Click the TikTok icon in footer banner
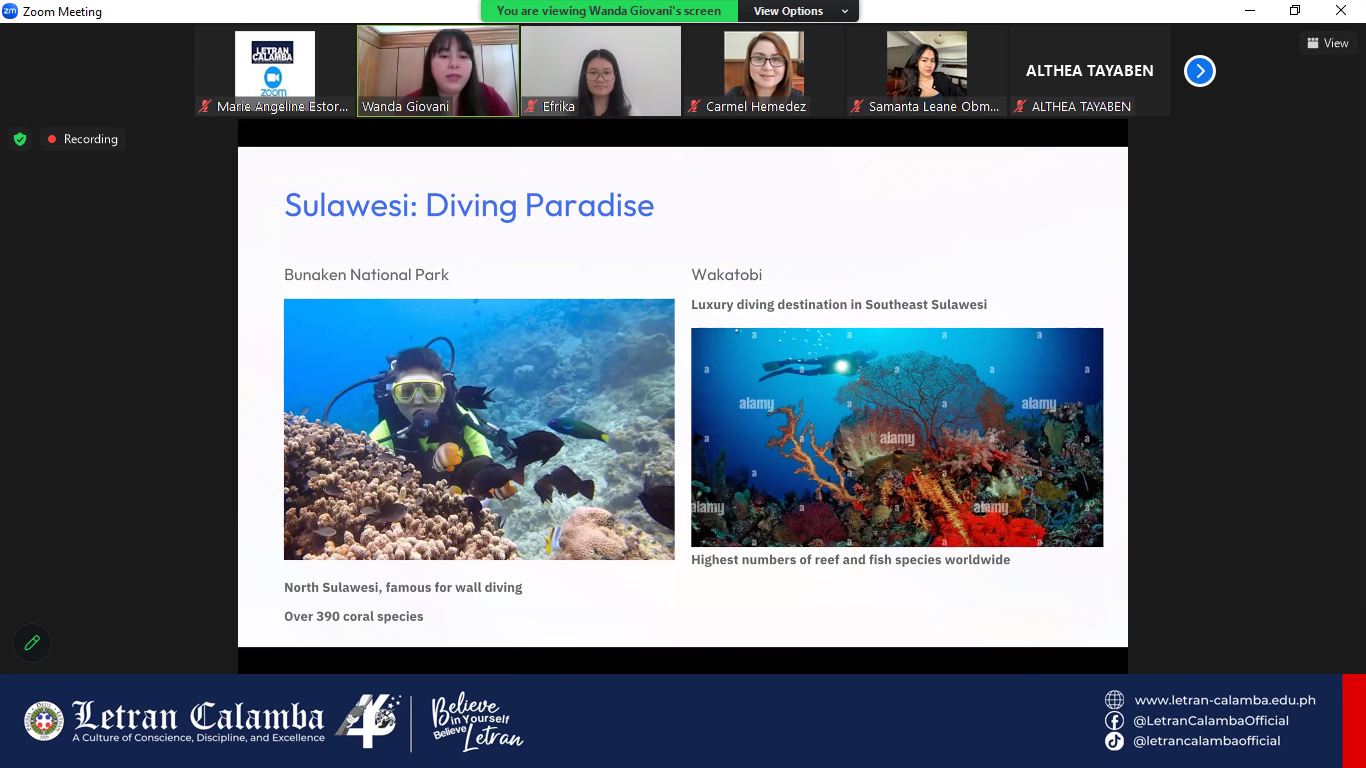This screenshot has width=1366, height=768. [x=1114, y=741]
